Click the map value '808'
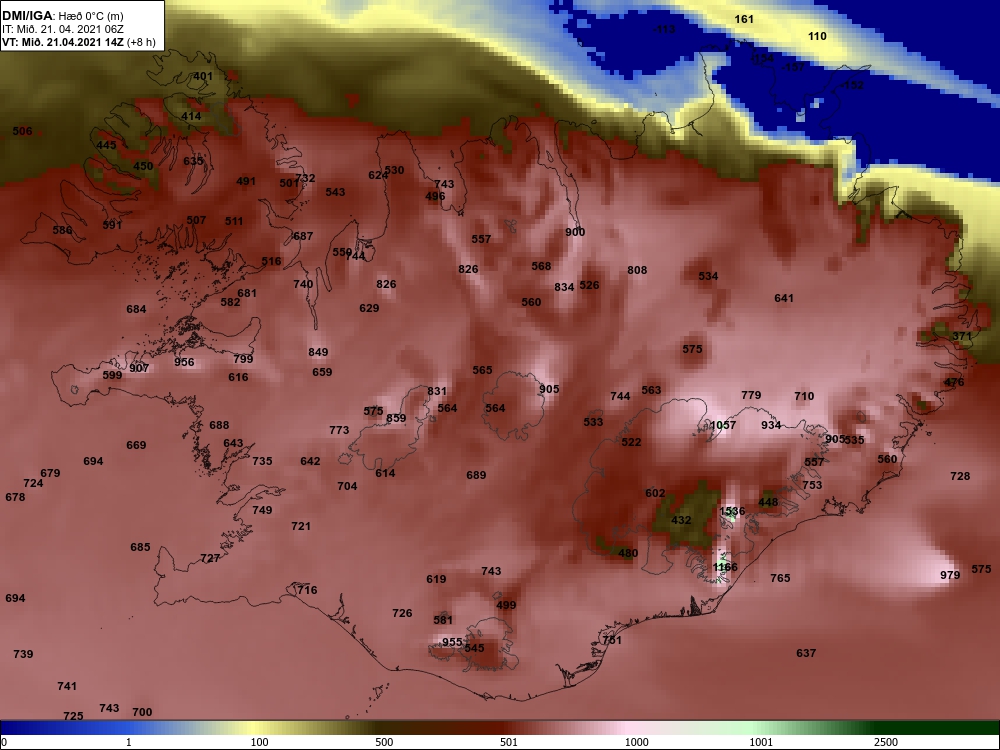 pos(637,270)
